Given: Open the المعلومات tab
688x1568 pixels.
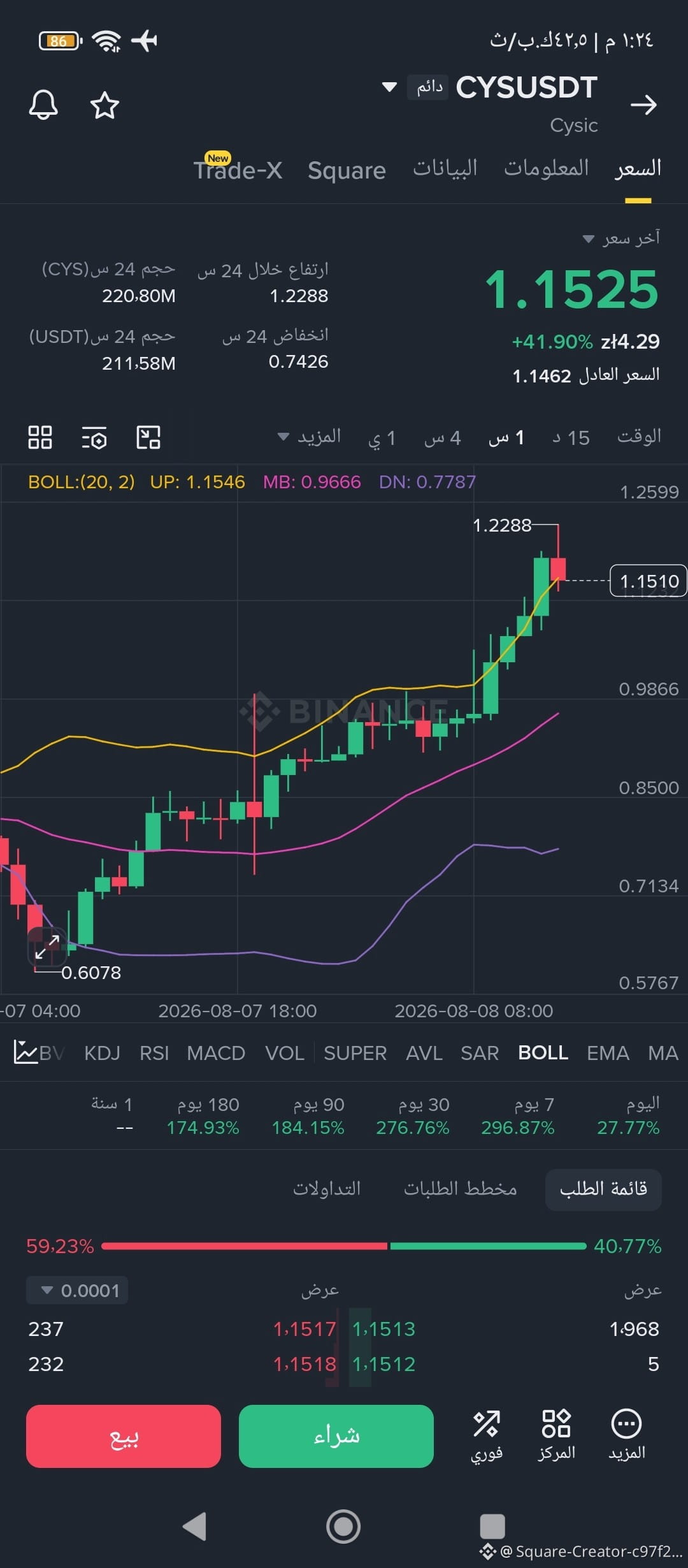Looking at the screenshot, I should tap(546, 168).
